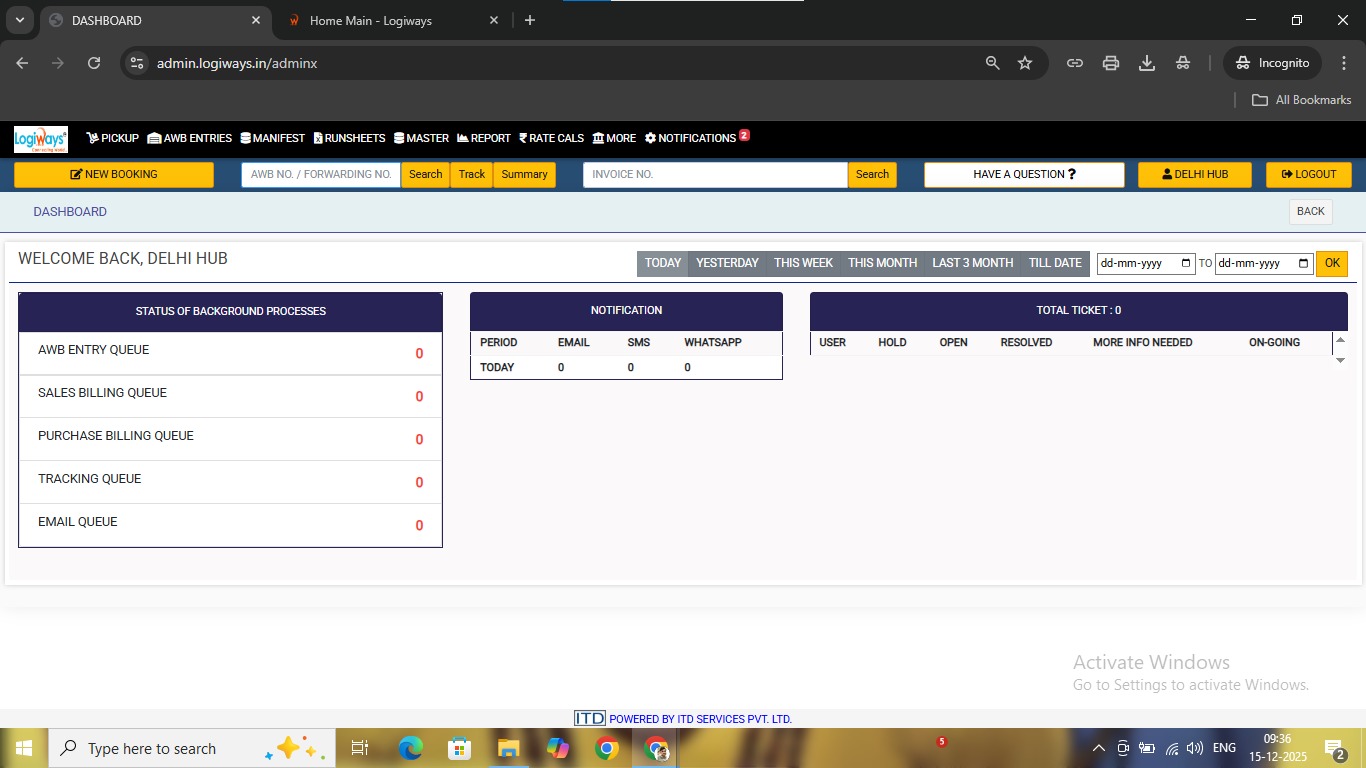
Task: Bookmark this page with the star icon
Action: pos(1025,63)
